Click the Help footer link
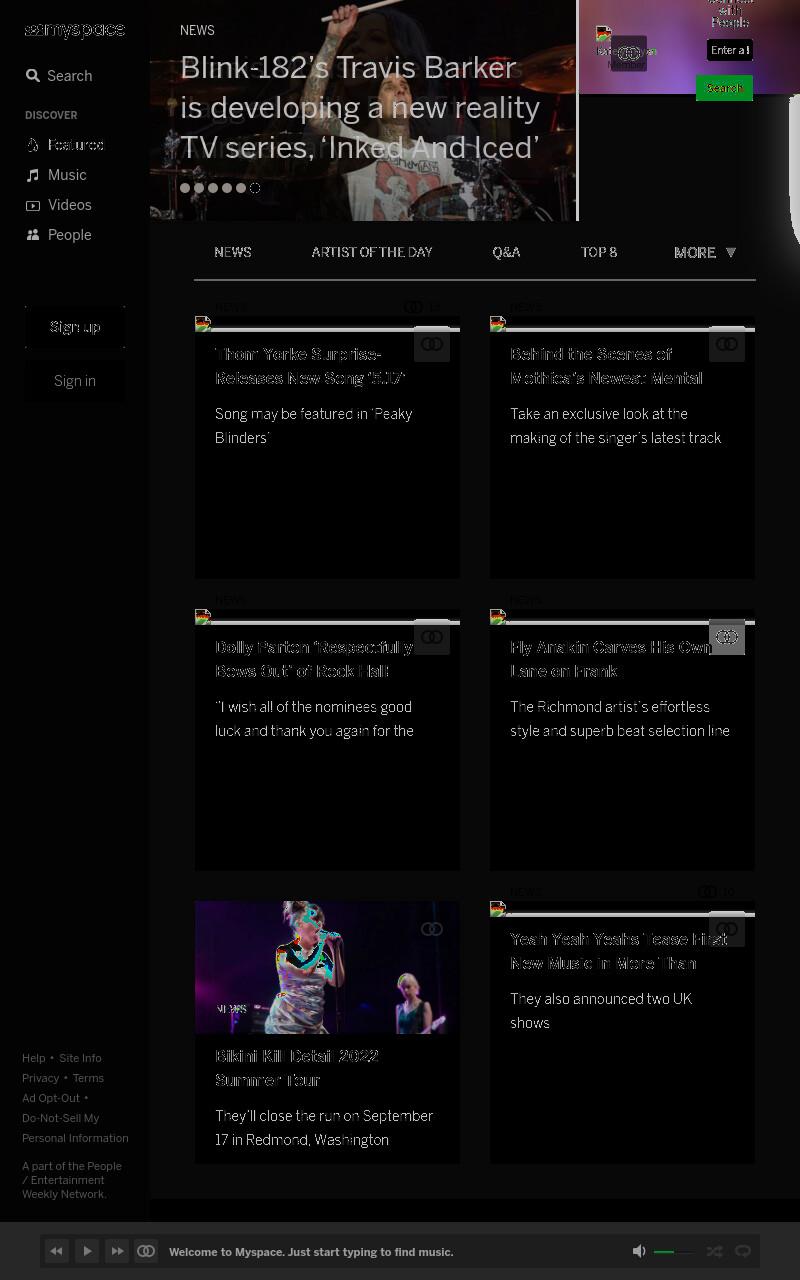 [x=34, y=1058]
